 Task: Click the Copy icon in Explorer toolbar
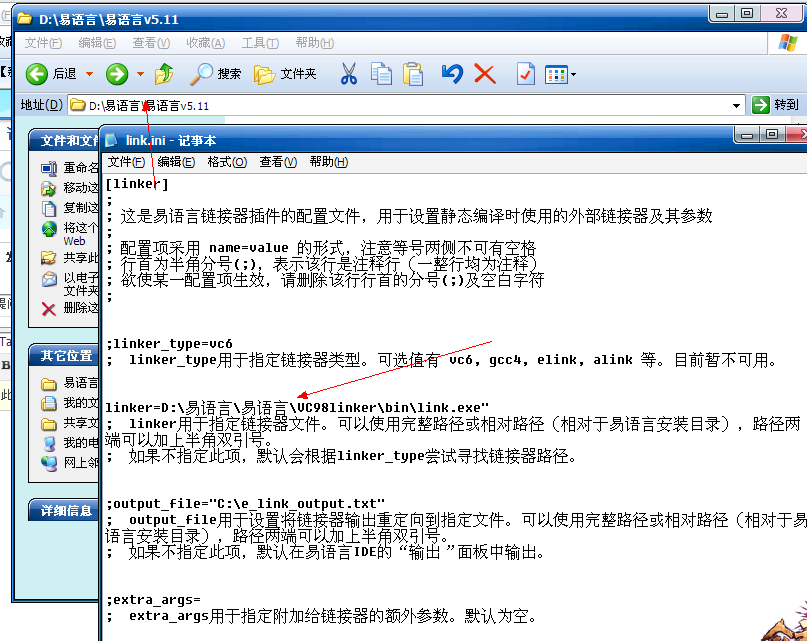pos(381,74)
